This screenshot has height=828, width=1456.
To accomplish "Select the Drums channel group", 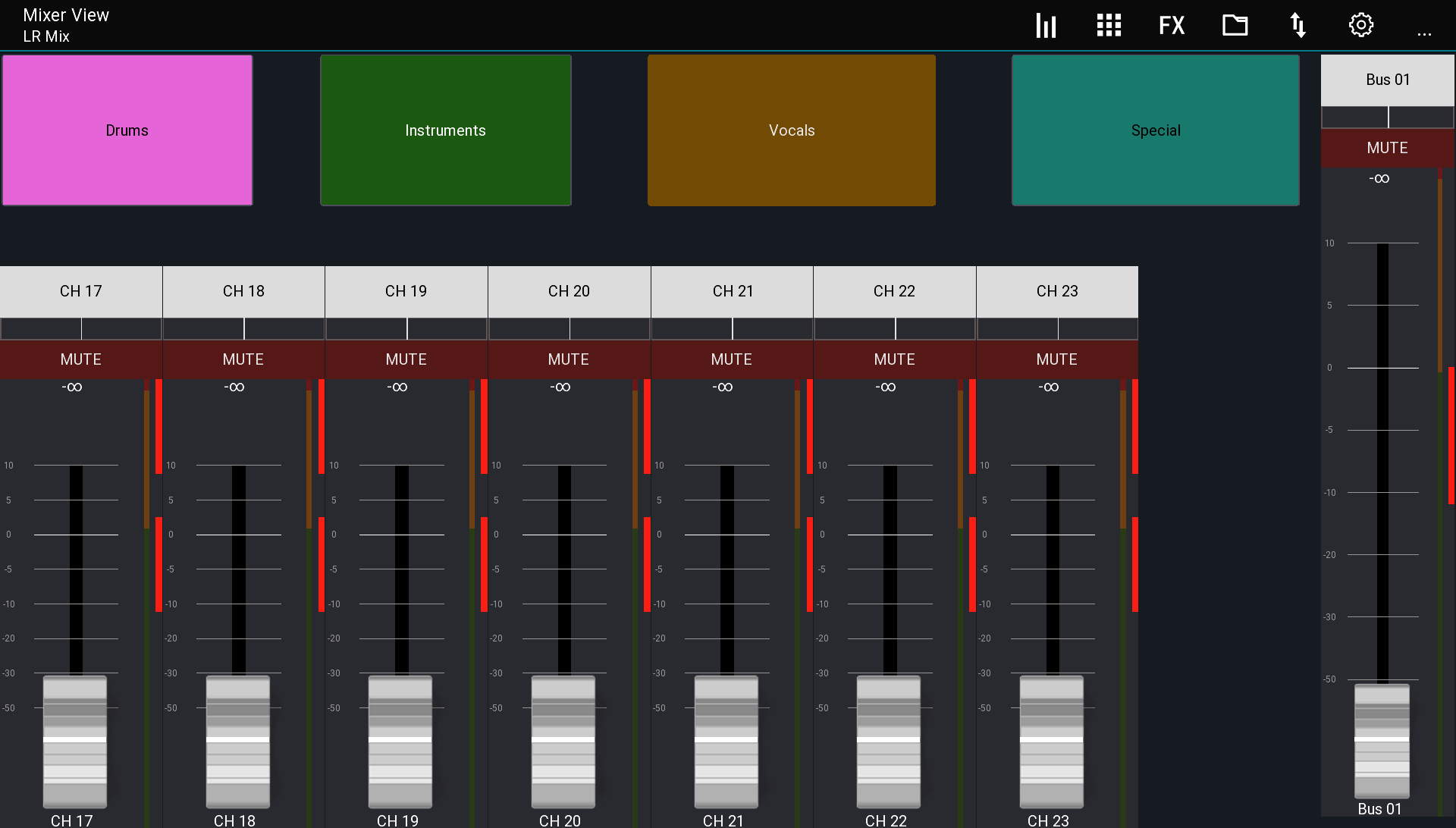I will [x=127, y=130].
